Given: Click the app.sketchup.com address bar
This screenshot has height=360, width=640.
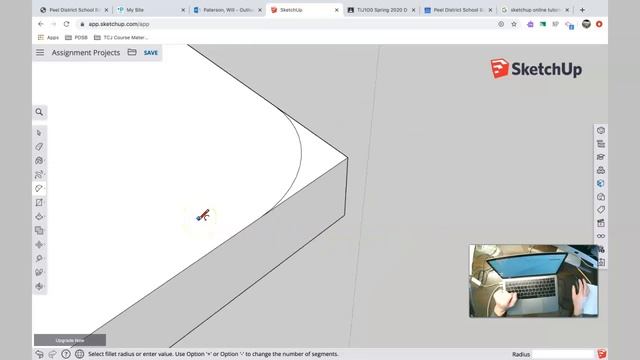Looking at the screenshot, I should (286, 24).
